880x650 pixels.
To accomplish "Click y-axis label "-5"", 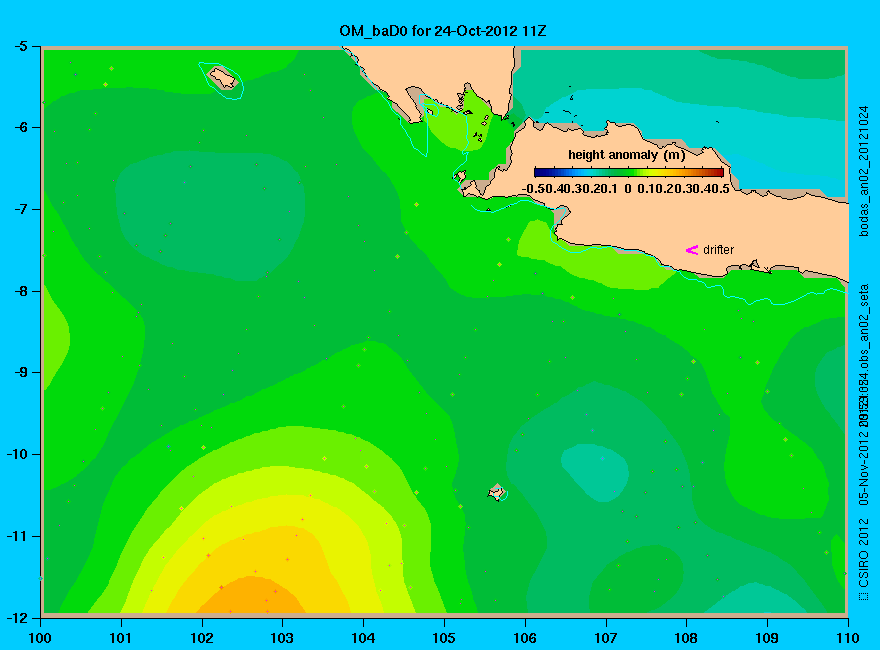I will click(20, 46).
